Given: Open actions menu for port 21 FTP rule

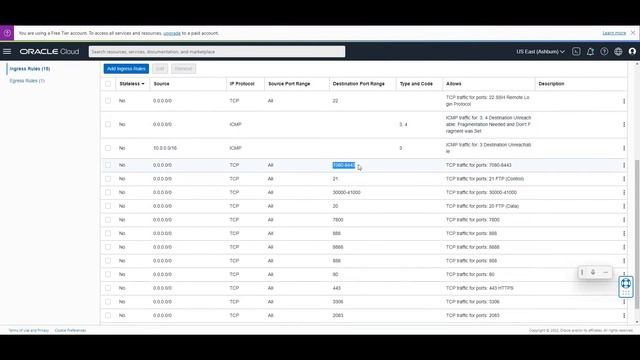Looking at the screenshot, I should coord(624,179).
